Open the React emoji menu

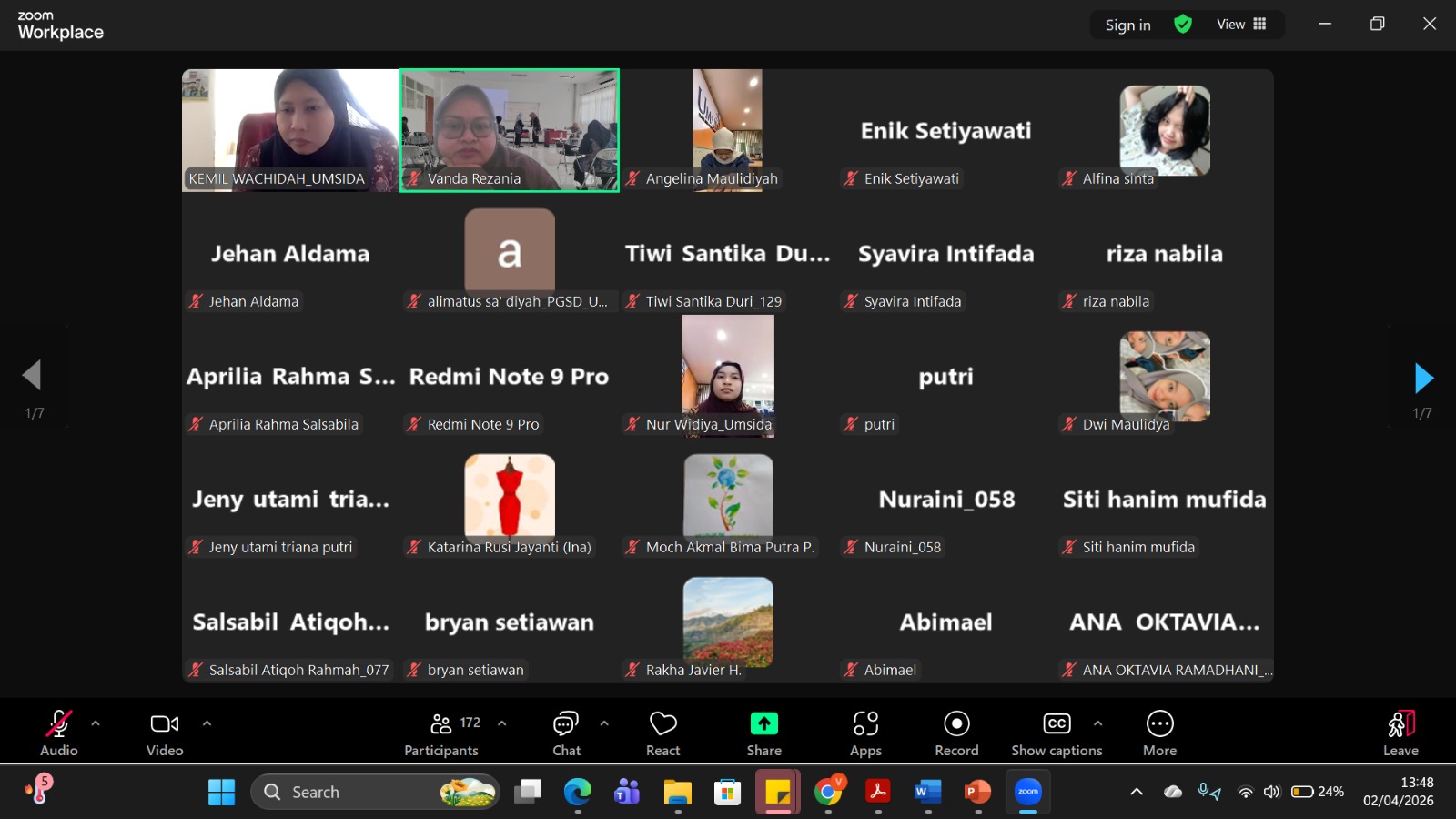(662, 733)
